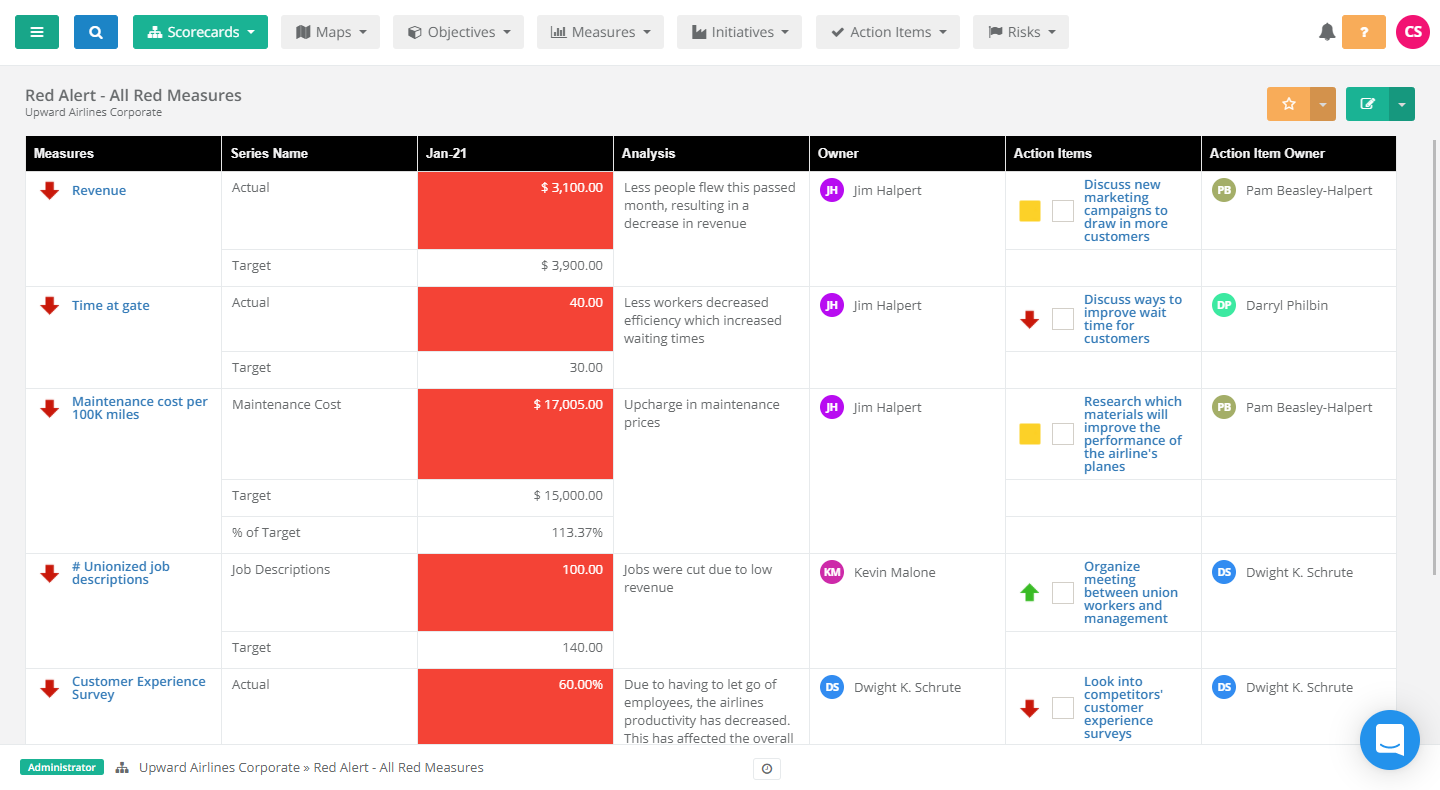Screen dimensions: 1440x790
Task: Check the box beside 'Organize meeting between union workers'
Action: click(1062, 592)
